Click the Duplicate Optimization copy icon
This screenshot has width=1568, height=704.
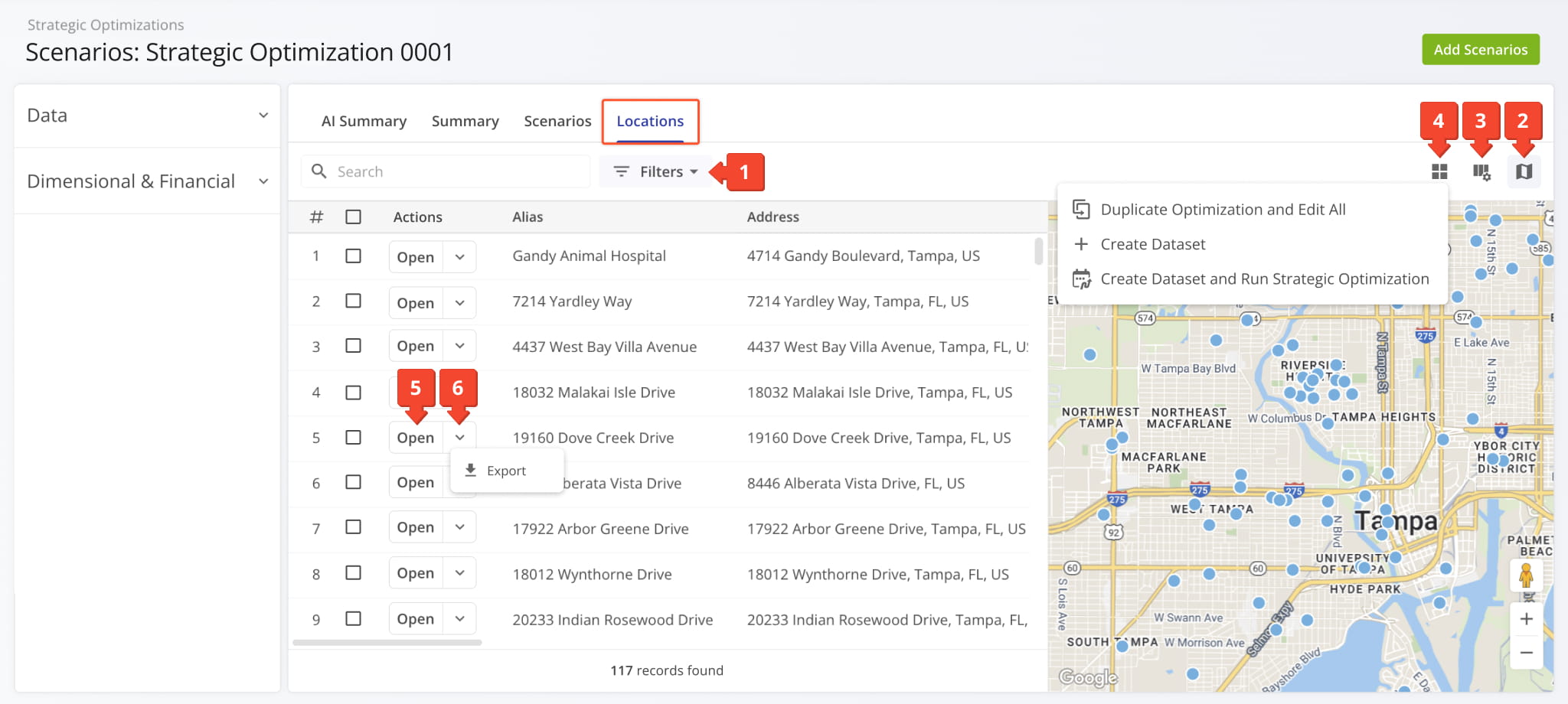click(1081, 209)
